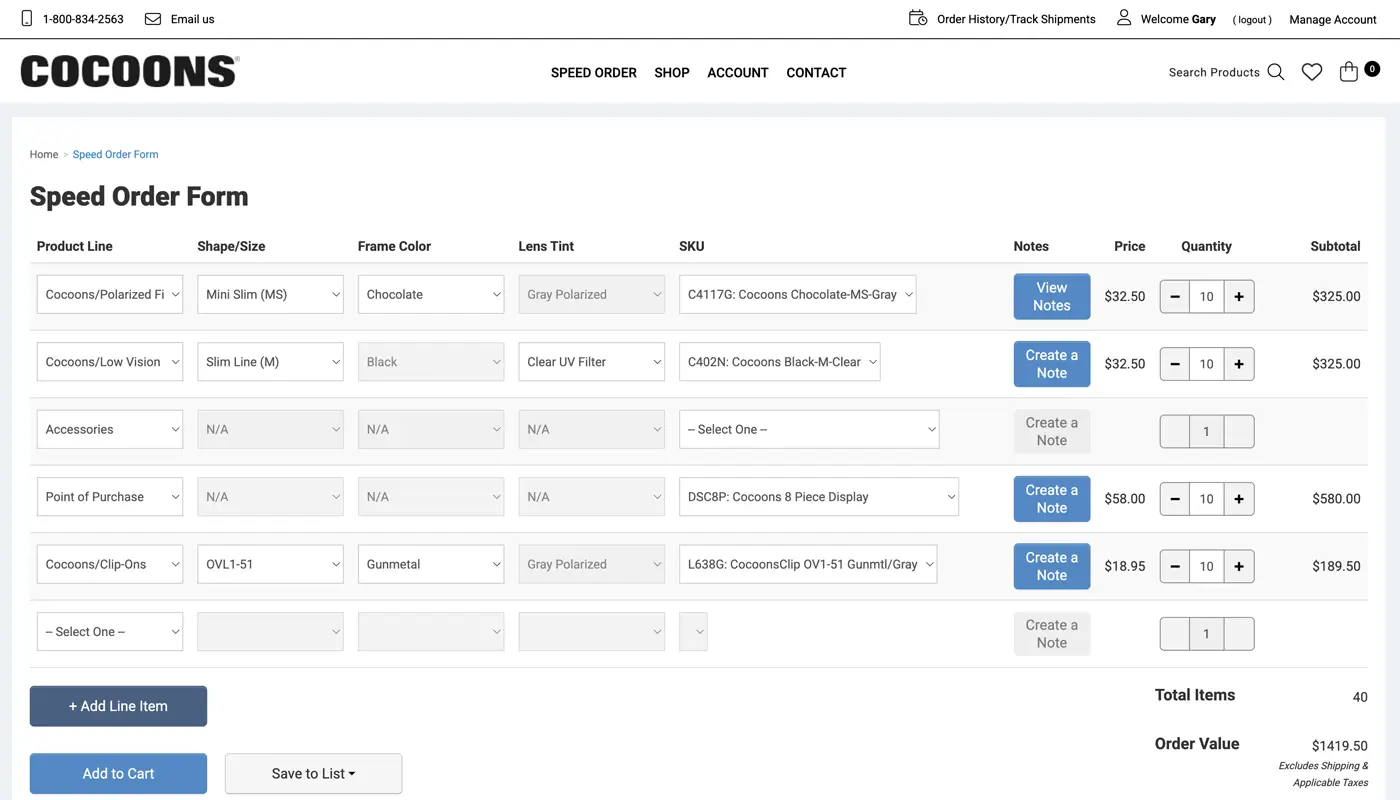This screenshot has height=800, width=1400.
Task: Click logout link
Action: coord(1252,19)
